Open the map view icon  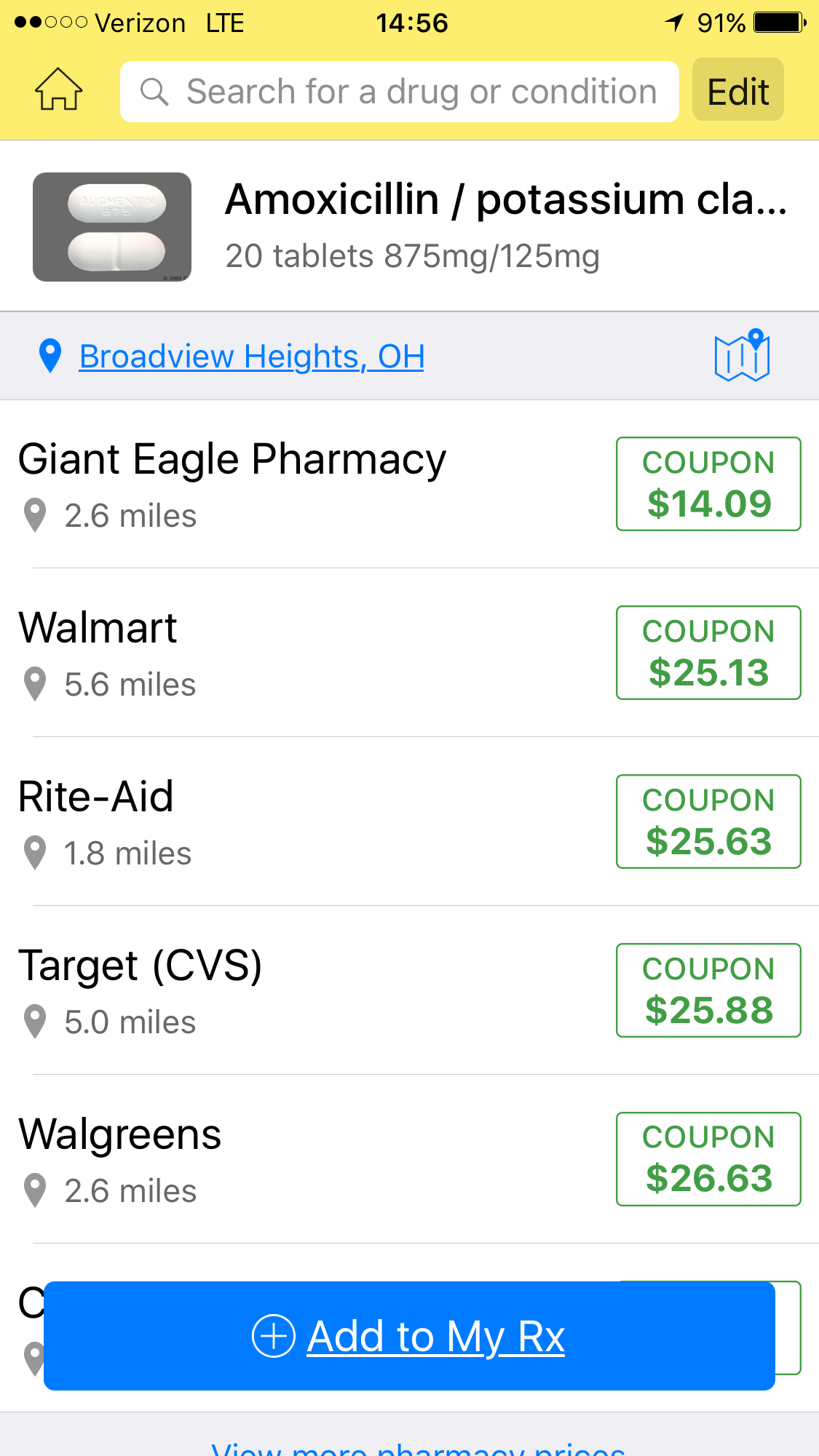(x=742, y=356)
